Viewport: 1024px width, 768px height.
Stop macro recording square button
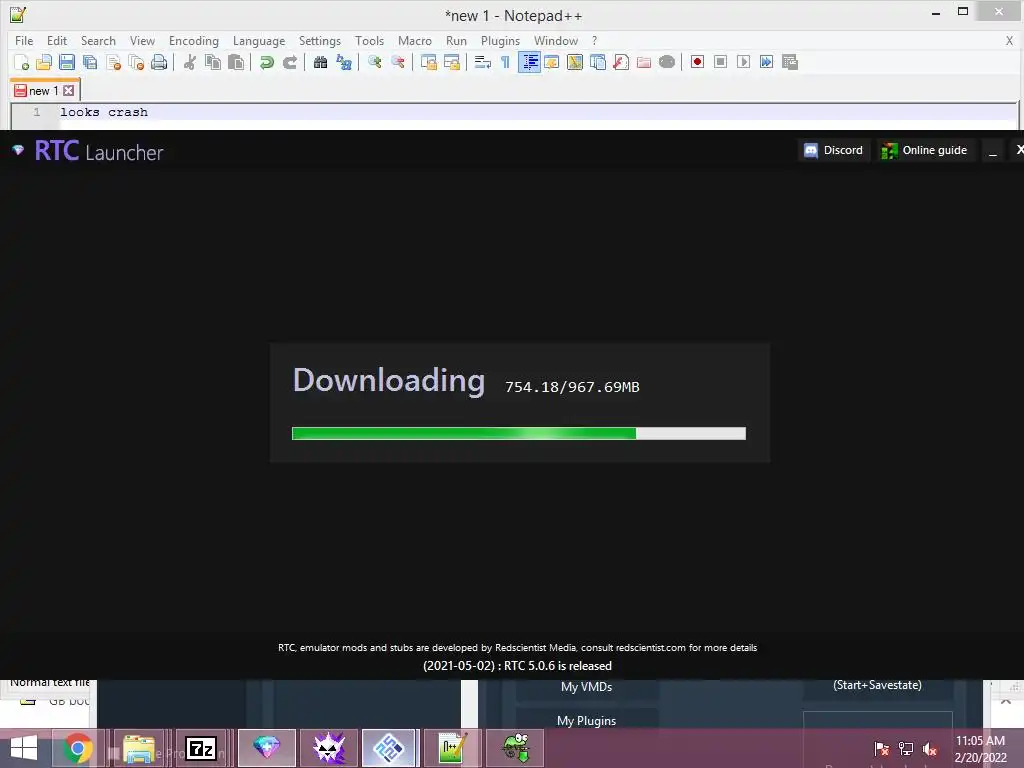[x=720, y=62]
